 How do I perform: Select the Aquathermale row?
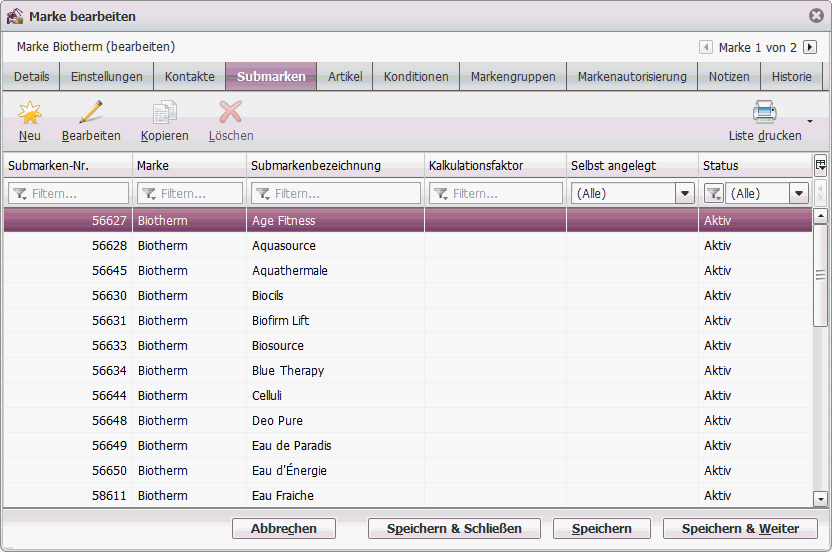408,271
